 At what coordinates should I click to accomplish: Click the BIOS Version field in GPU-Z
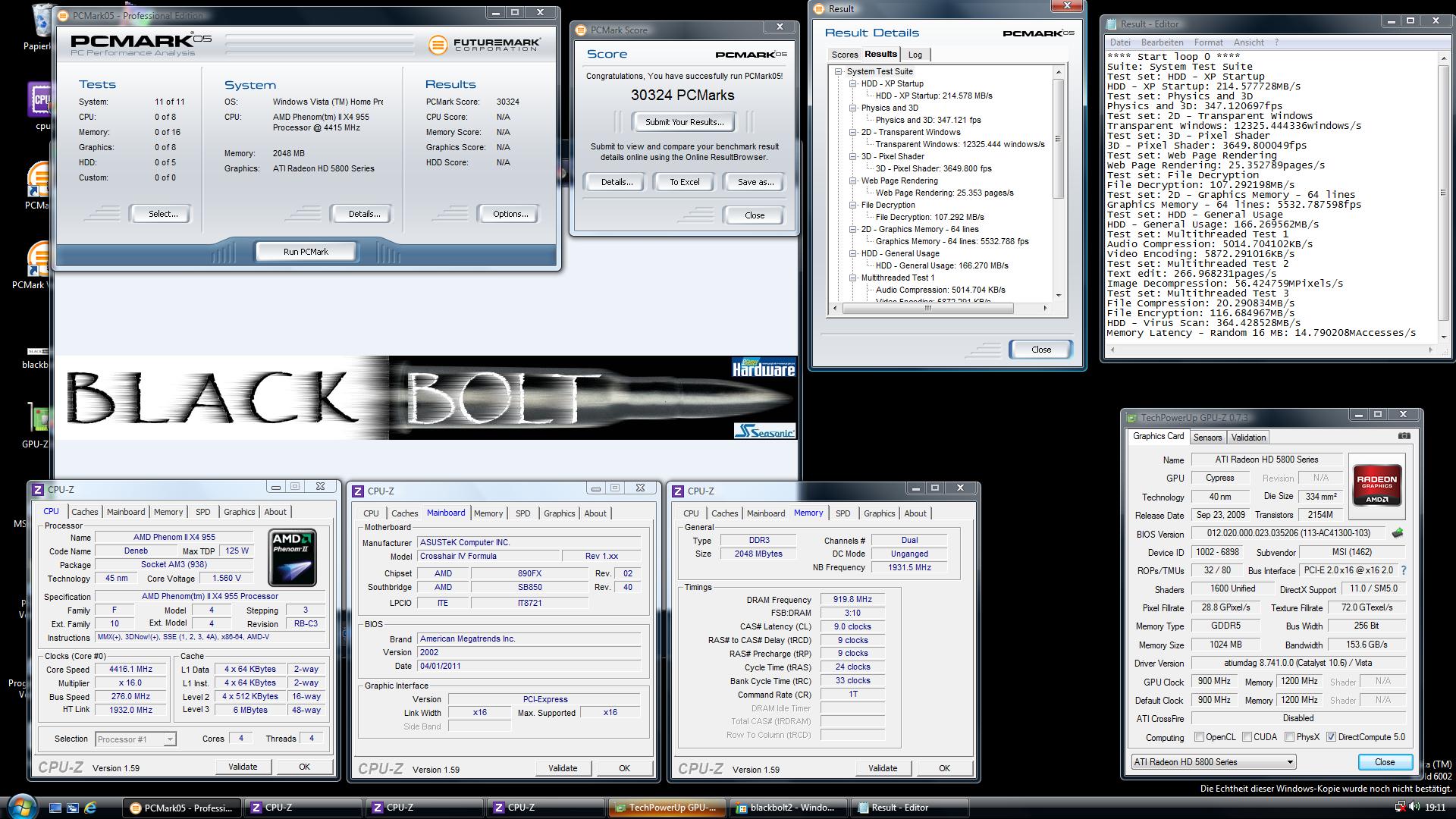tap(1288, 533)
